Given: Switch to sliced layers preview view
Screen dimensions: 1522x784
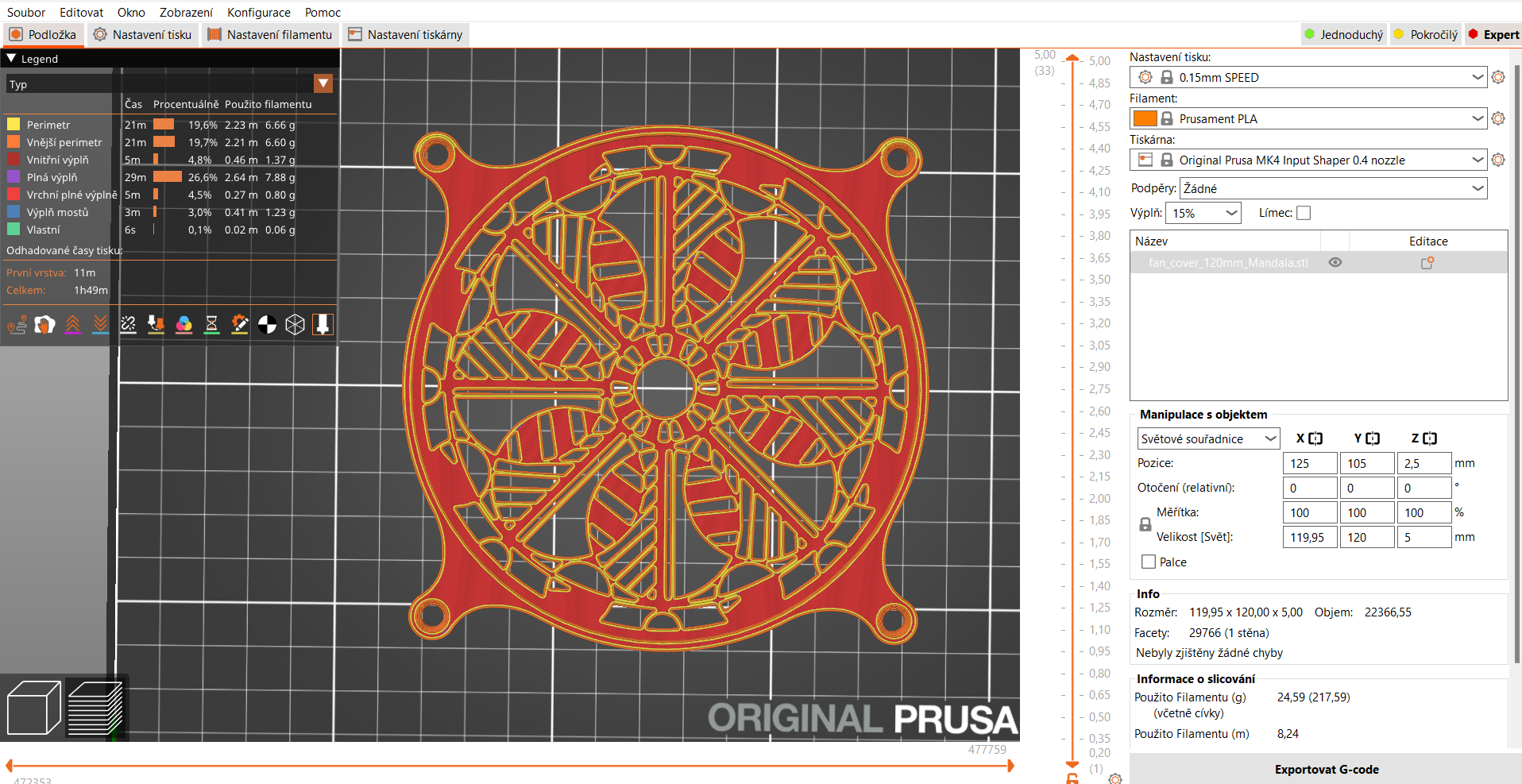Looking at the screenshot, I should tap(95, 708).
